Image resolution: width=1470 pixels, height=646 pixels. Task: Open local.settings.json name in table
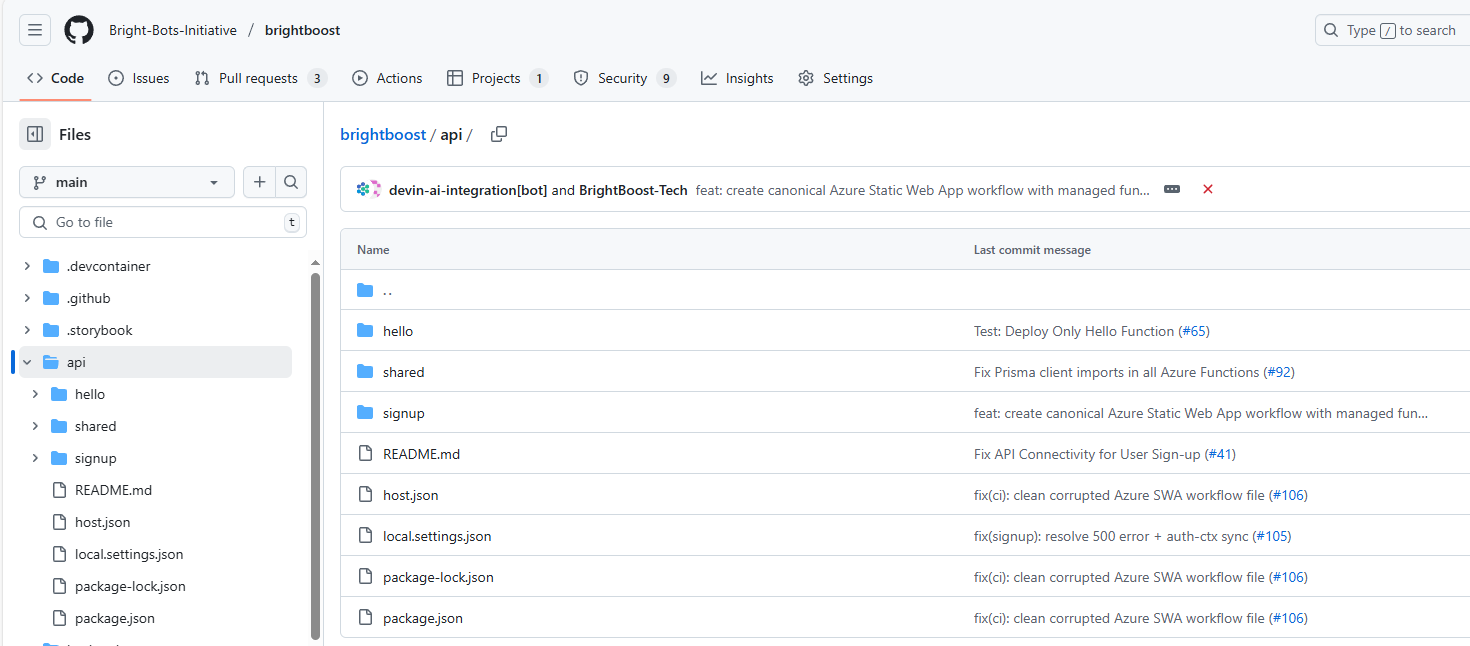(437, 536)
